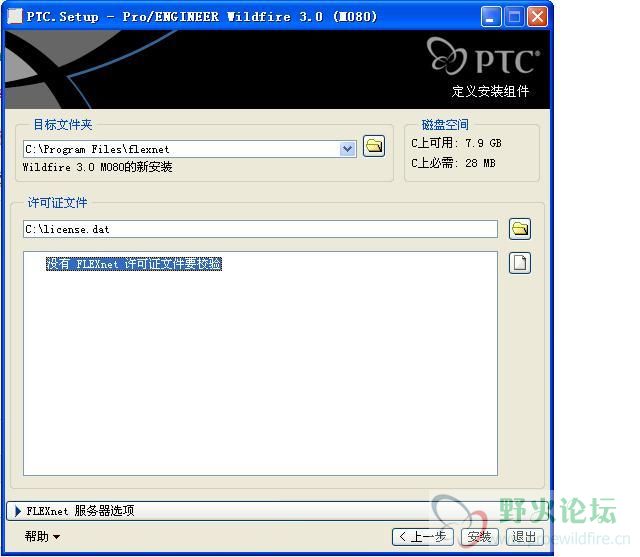Go back with 上一步 button
The height and width of the screenshot is (557, 640).
(x=423, y=537)
